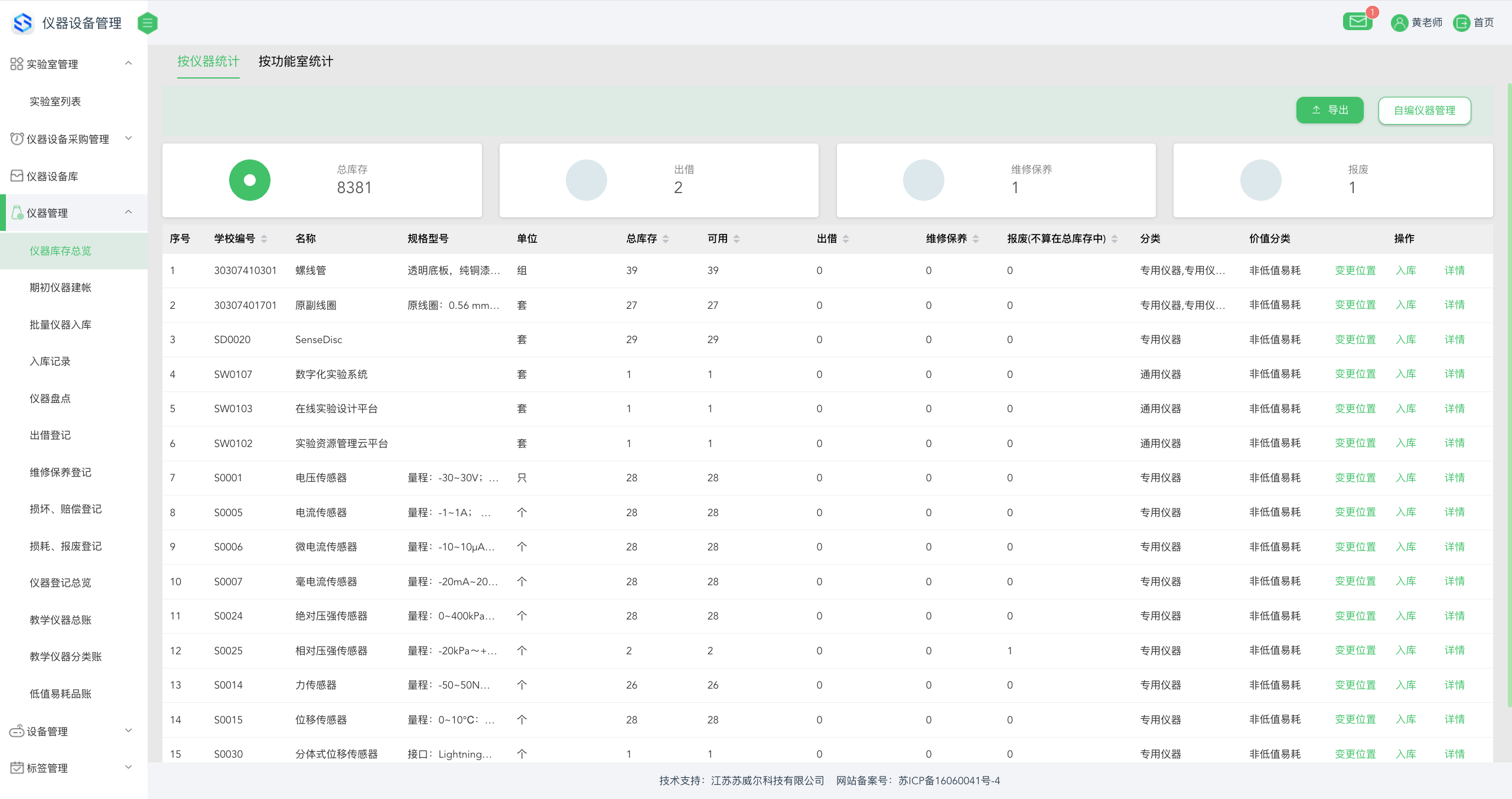
Task: Expand the 设备管理 menu section
Action: click(128, 731)
